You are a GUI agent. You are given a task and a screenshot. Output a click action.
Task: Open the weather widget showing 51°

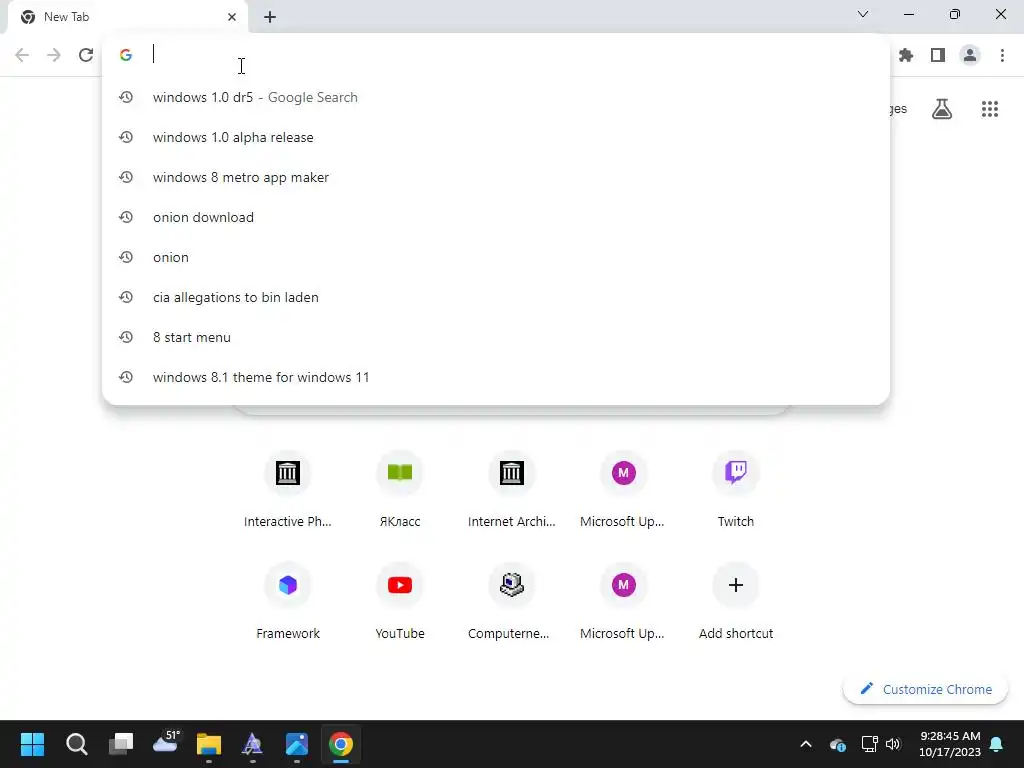click(x=165, y=744)
